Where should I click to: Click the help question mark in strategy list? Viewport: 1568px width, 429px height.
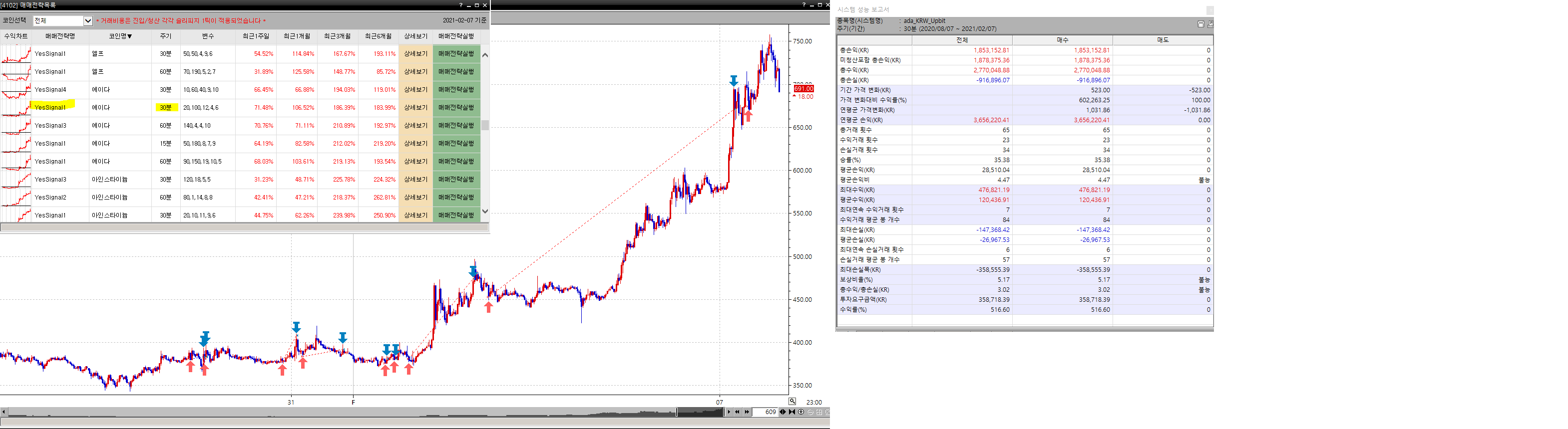coord(461,5)
